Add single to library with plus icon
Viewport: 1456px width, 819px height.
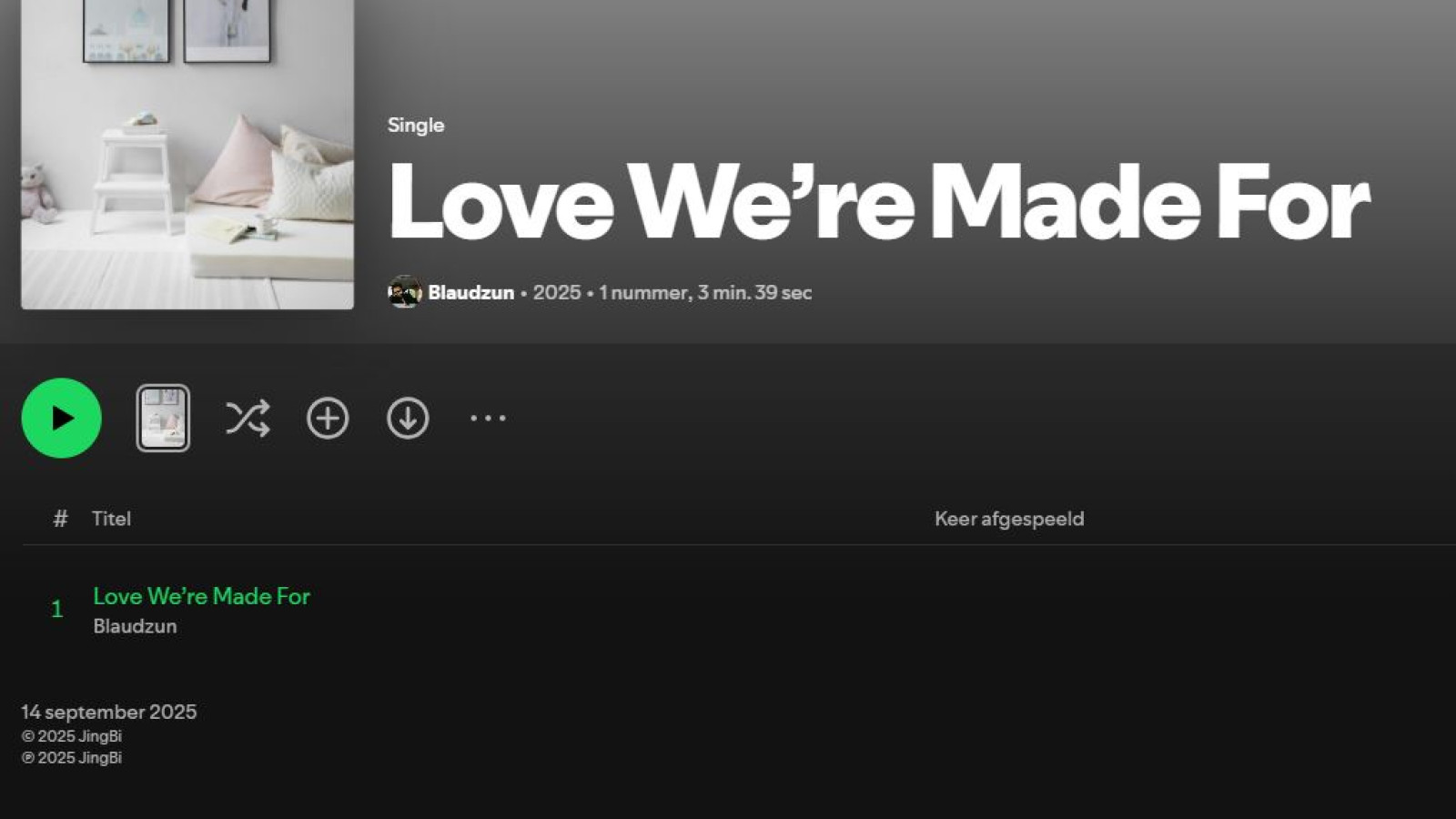[328, 419]
